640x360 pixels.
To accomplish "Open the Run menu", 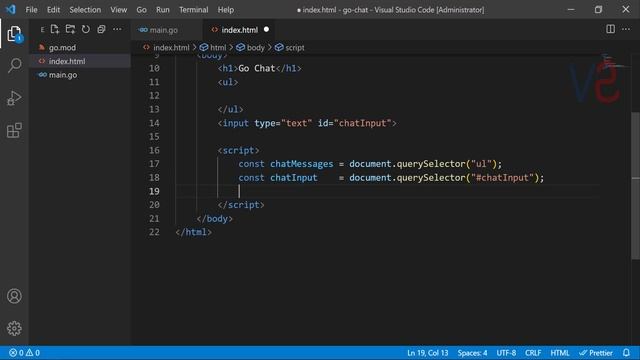I will (x=162, y=9).
